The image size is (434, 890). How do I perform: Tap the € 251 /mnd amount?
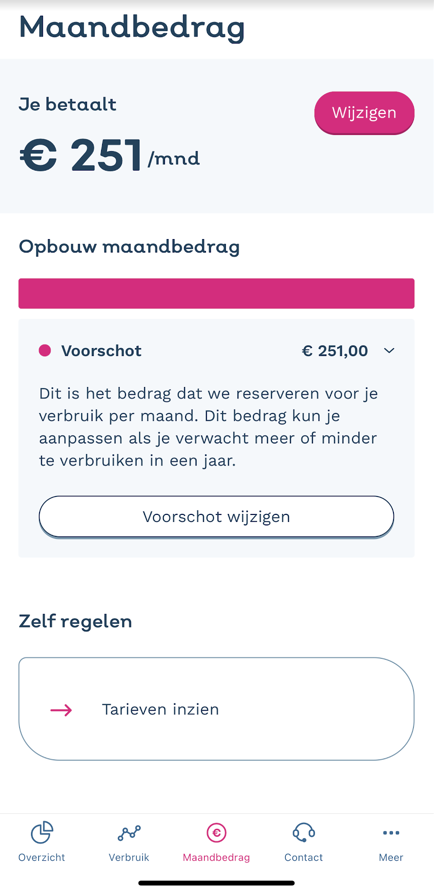(x=109, y=156)
